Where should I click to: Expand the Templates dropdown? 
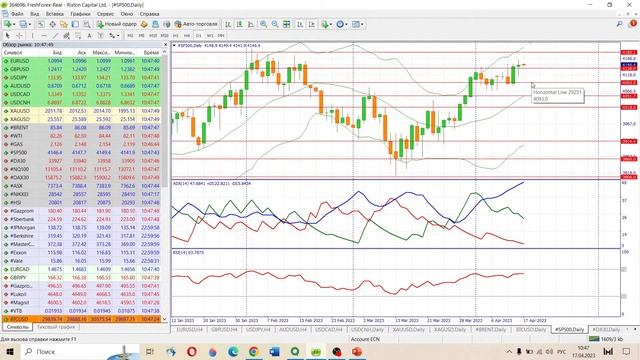point(362,24)
